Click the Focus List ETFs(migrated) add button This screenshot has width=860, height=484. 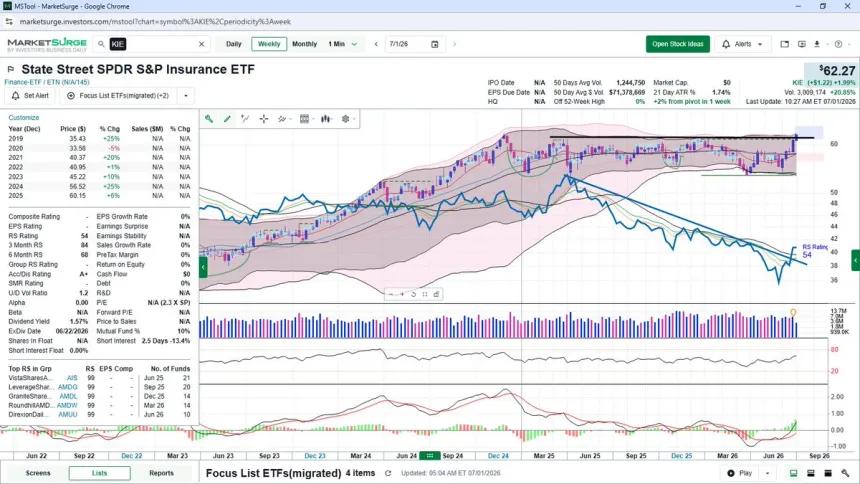click(118, 95)
